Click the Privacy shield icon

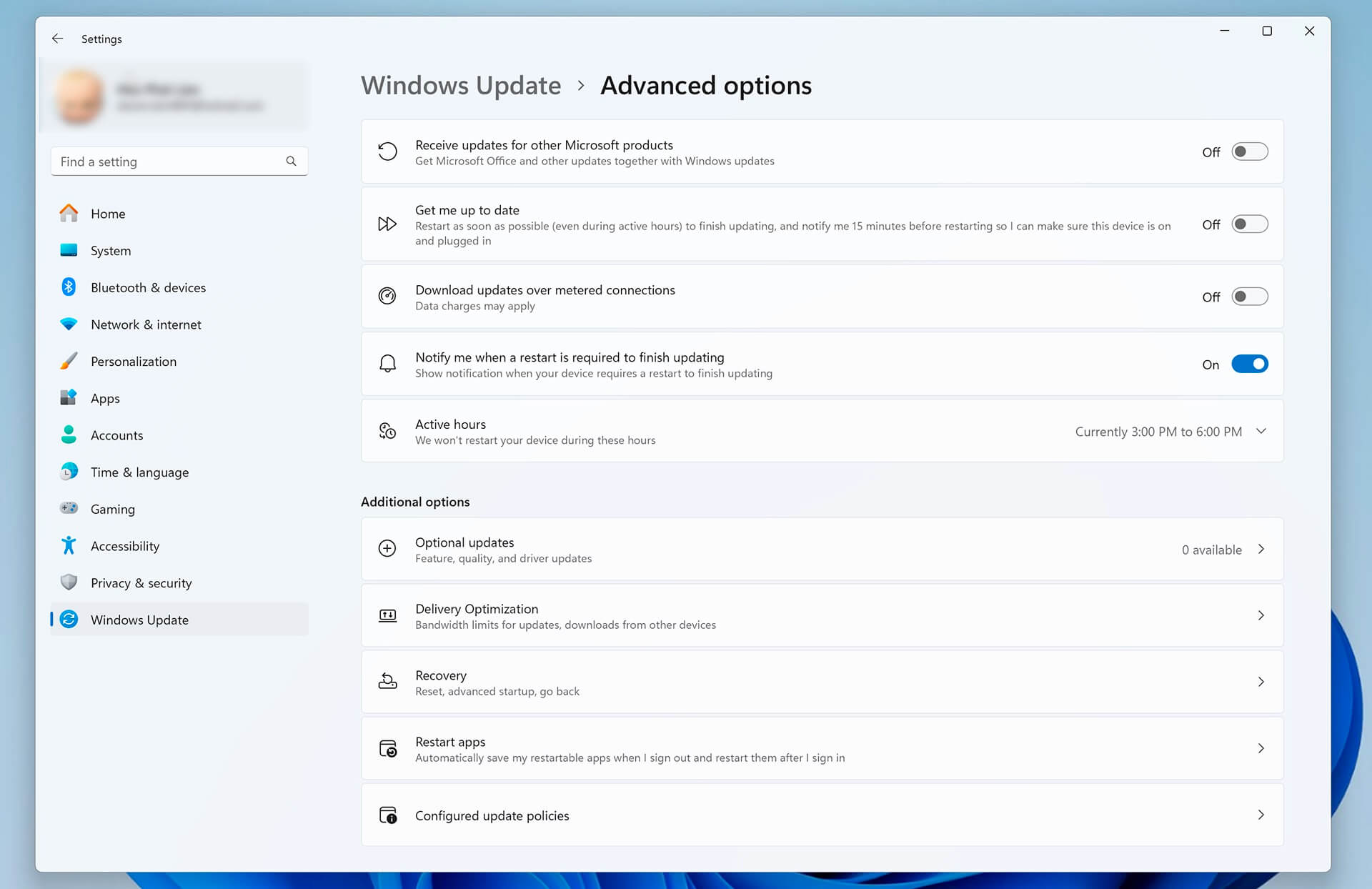pyautogui.click(x=69, y=582)
